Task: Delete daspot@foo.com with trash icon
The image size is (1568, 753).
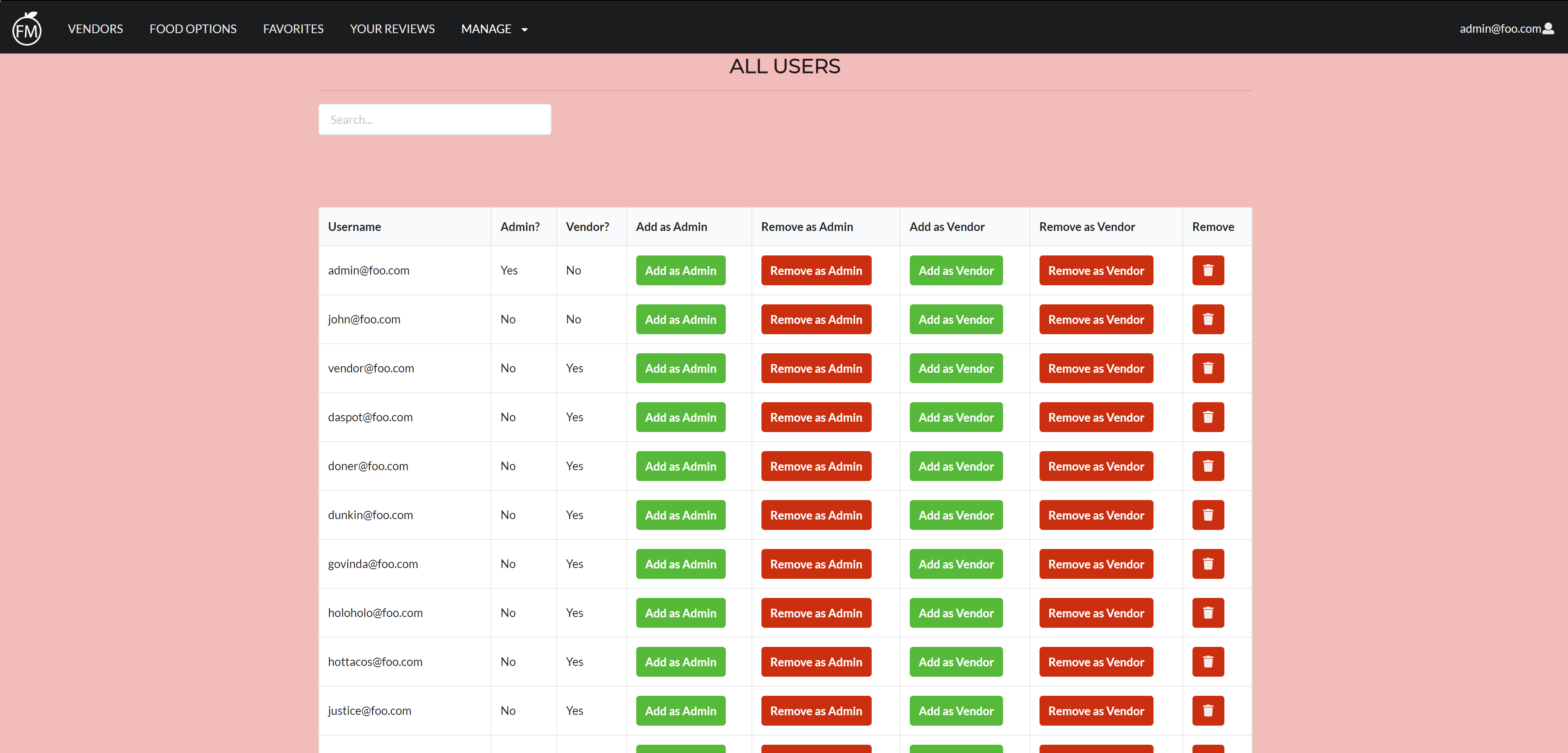Action: click(1208, 417)
